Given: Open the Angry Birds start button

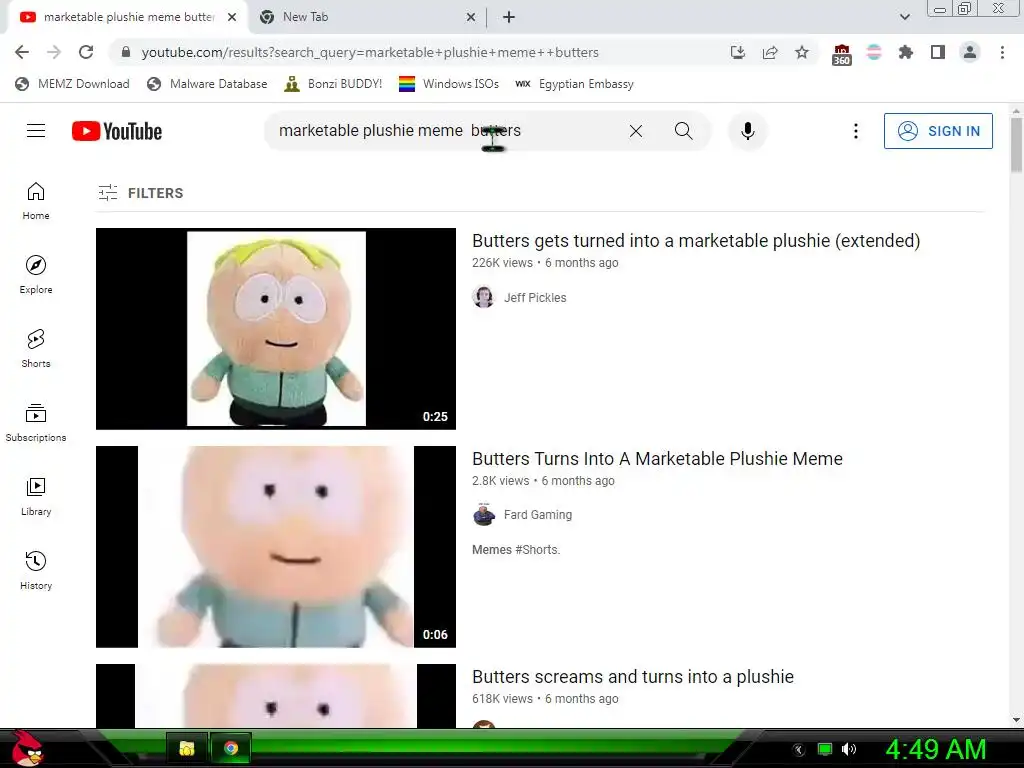Looking at the screenshot, I should click(27, 748).
